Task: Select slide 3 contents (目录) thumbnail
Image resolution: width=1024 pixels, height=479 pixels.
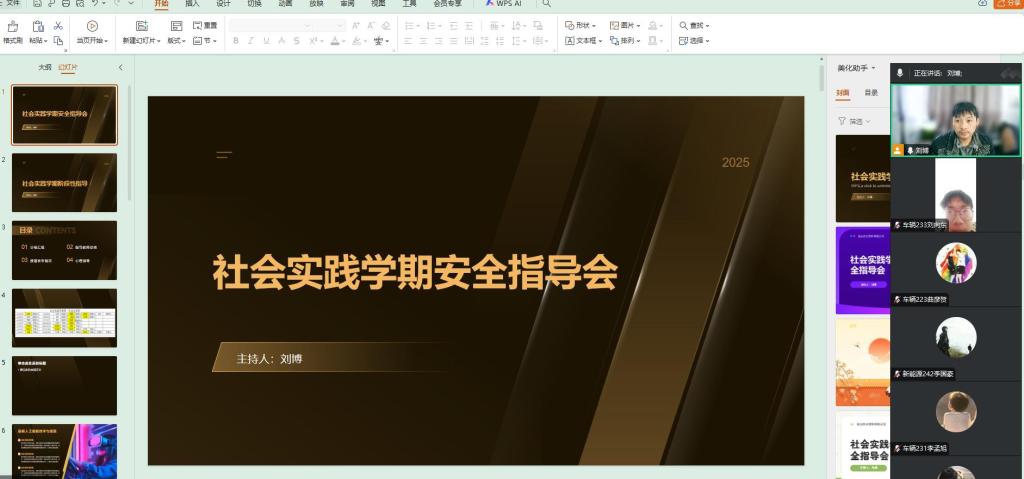Action: pos(65,250)
